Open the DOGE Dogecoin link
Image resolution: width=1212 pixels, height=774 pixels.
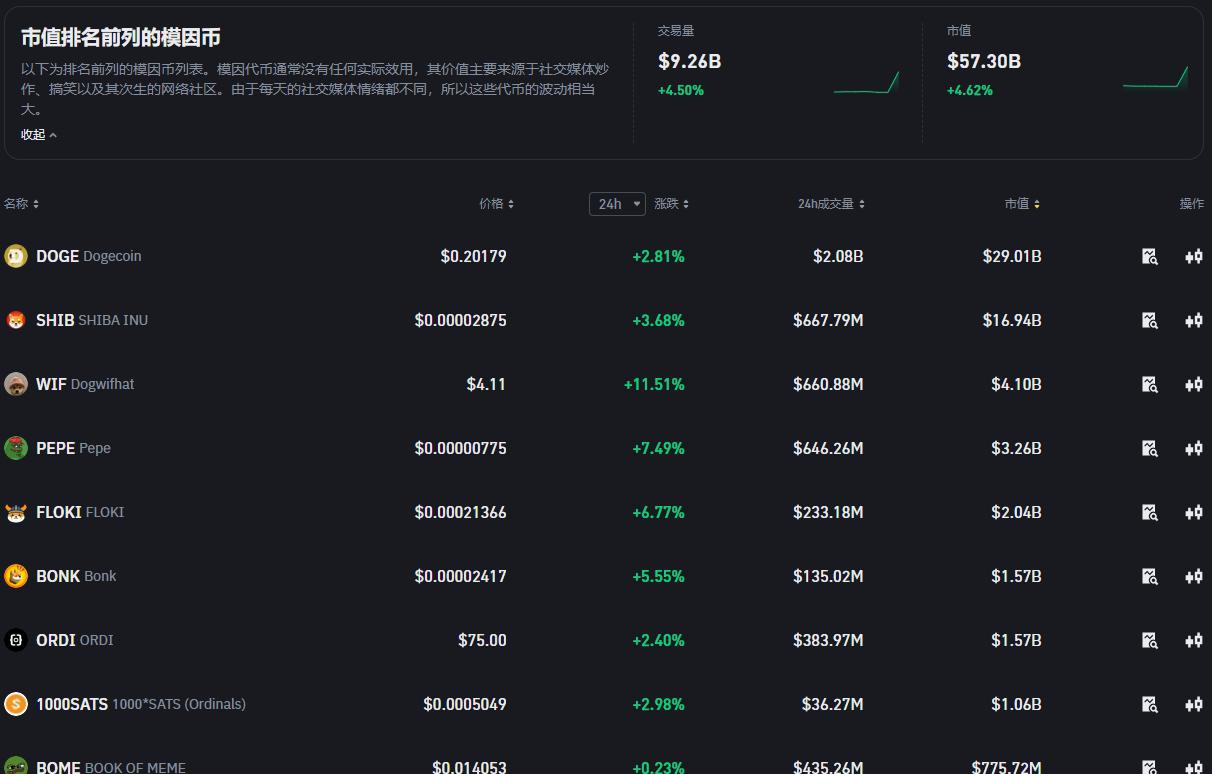(89, 256)
